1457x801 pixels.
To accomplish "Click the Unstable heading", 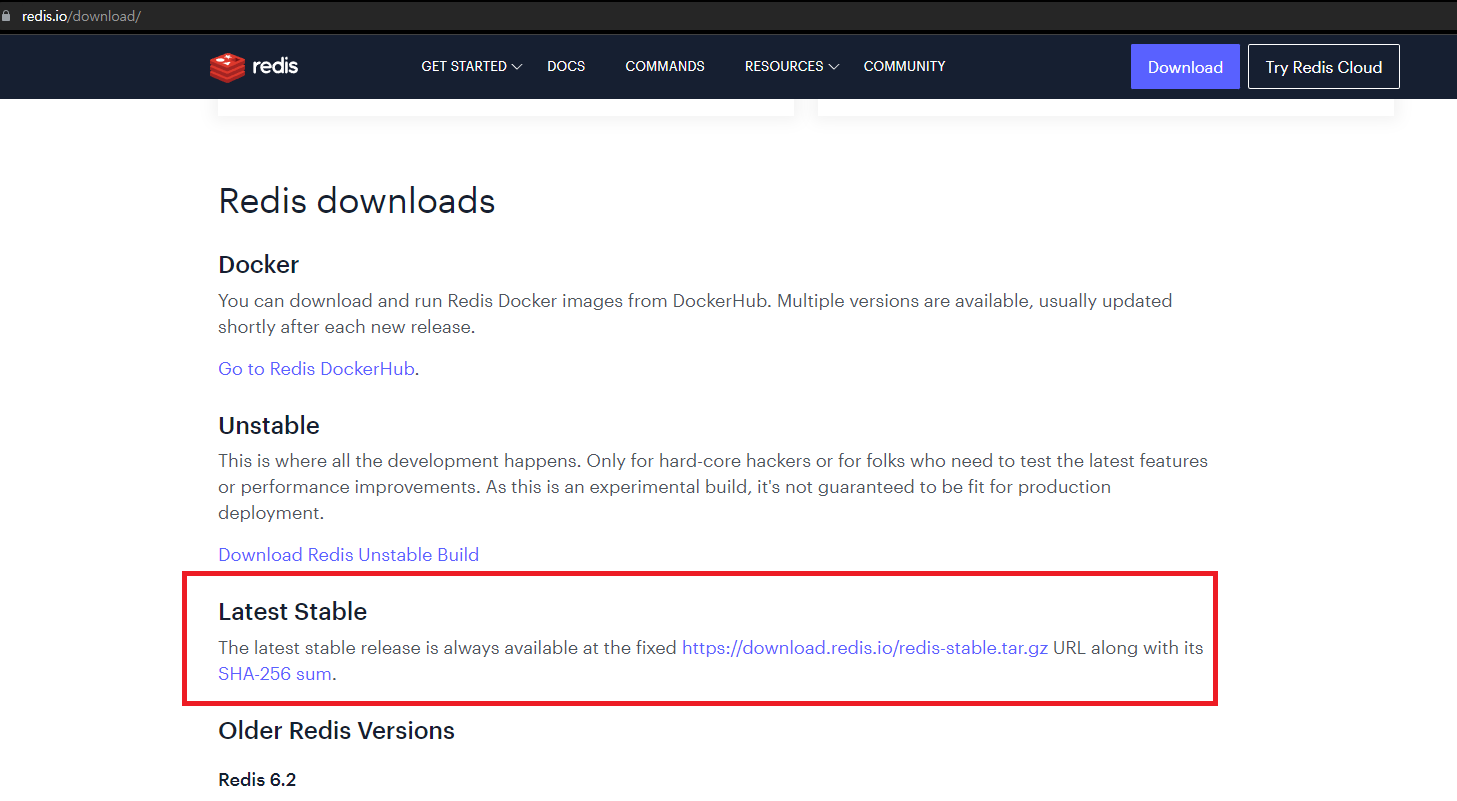I will tap(269, 425).
